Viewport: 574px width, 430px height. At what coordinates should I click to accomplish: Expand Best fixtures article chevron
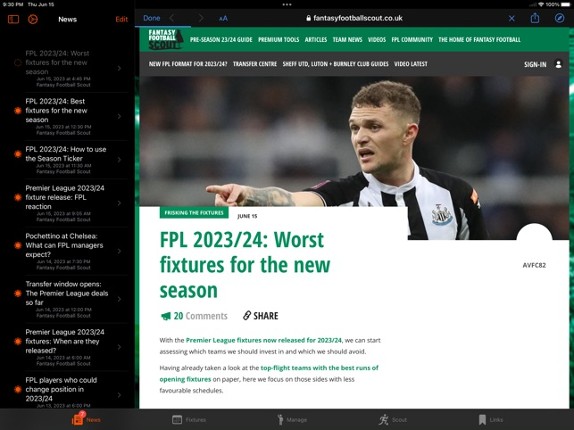[x=119, y=116]
